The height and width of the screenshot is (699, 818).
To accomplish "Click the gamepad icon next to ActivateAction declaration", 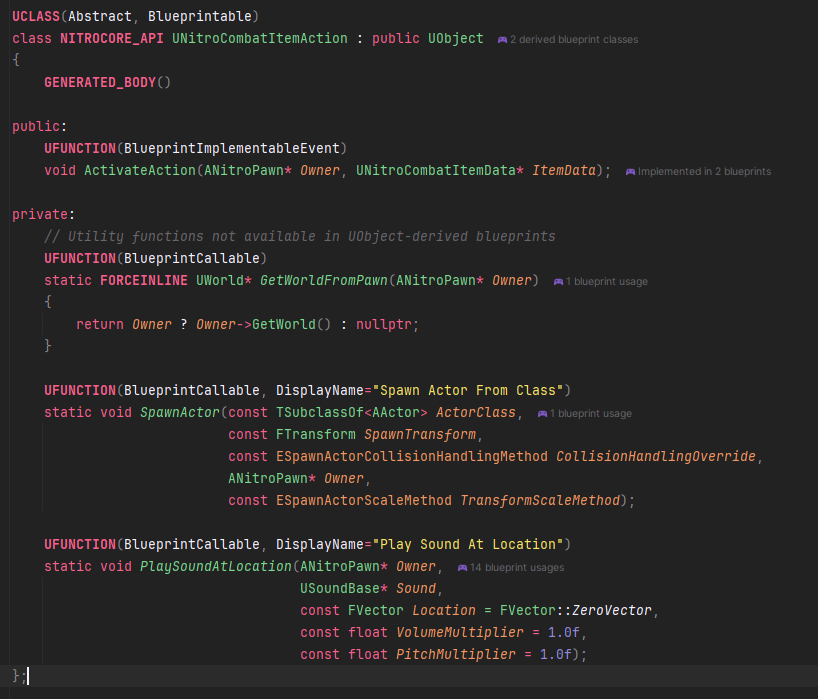I will point(631,171).
